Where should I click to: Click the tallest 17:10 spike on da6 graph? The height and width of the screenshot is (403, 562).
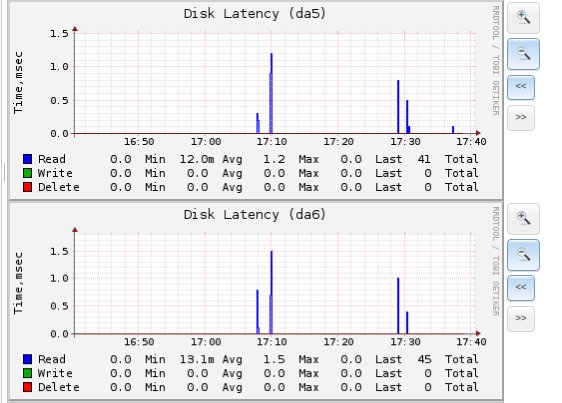click(x=271, y=293)
